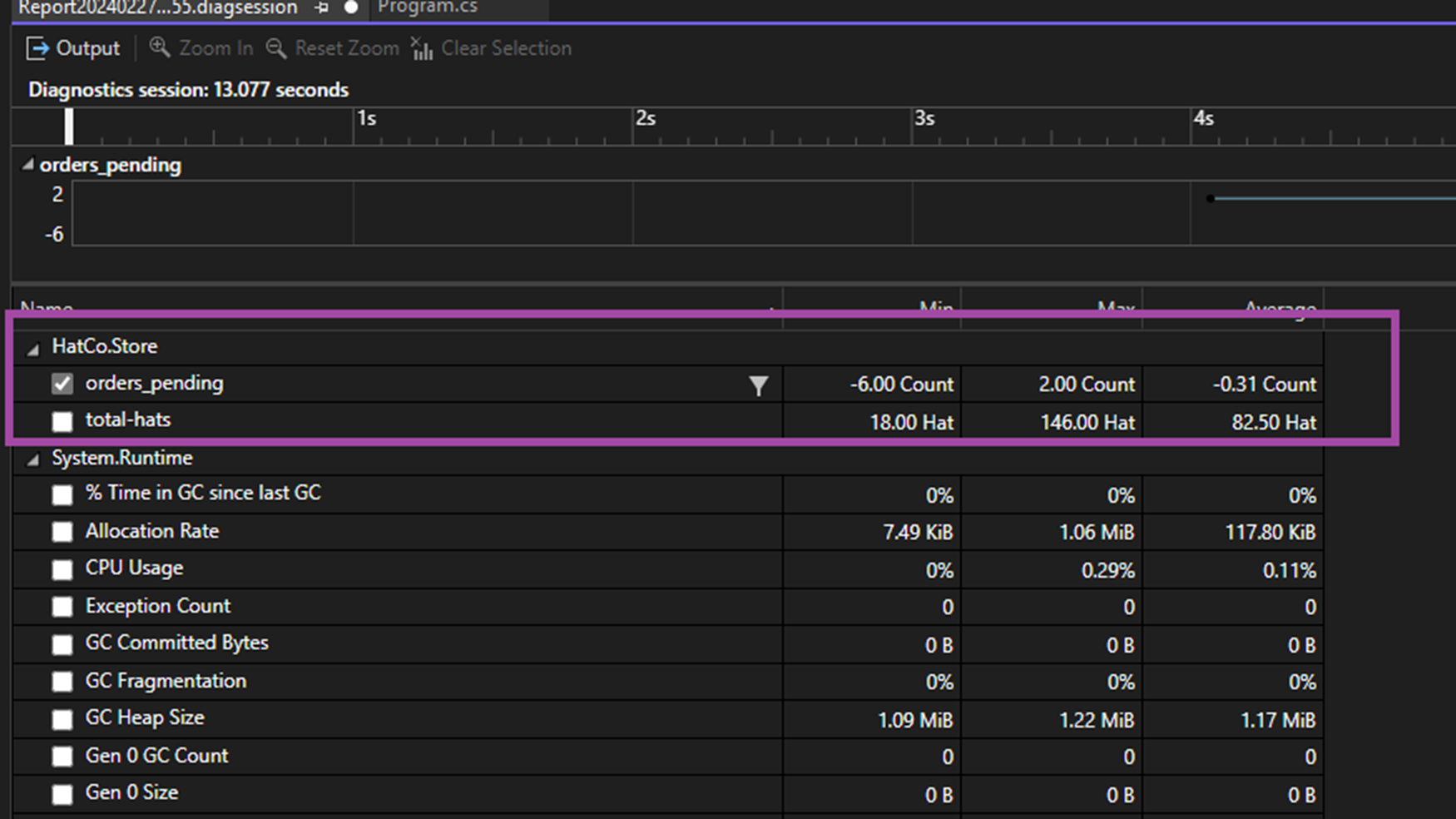Click the Zoom In magnifier icon

coord(159,47)
